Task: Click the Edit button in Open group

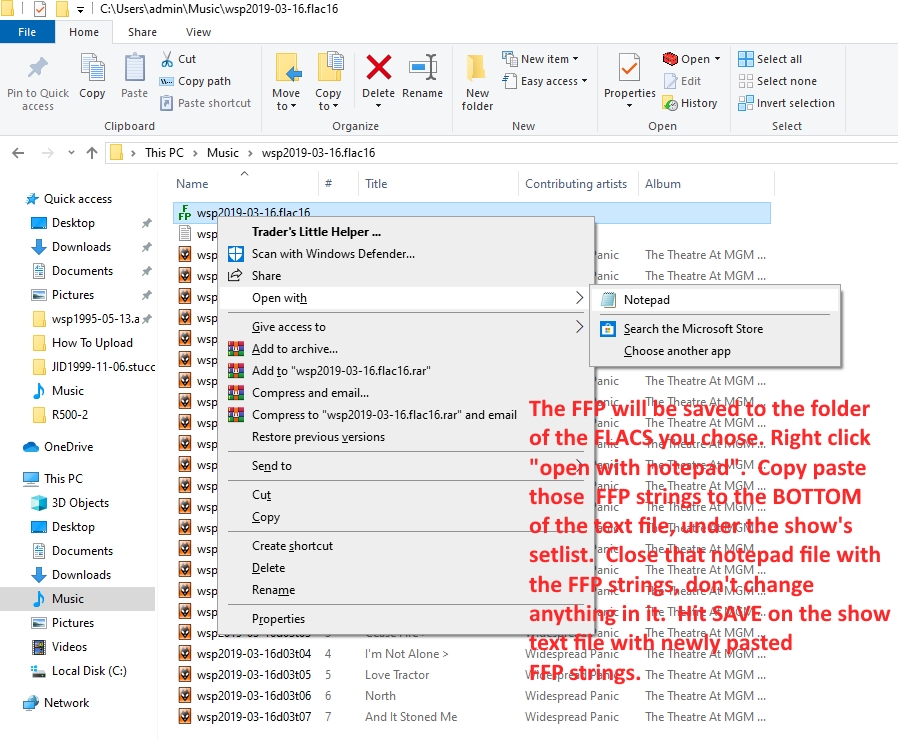Action: point(683,81)
